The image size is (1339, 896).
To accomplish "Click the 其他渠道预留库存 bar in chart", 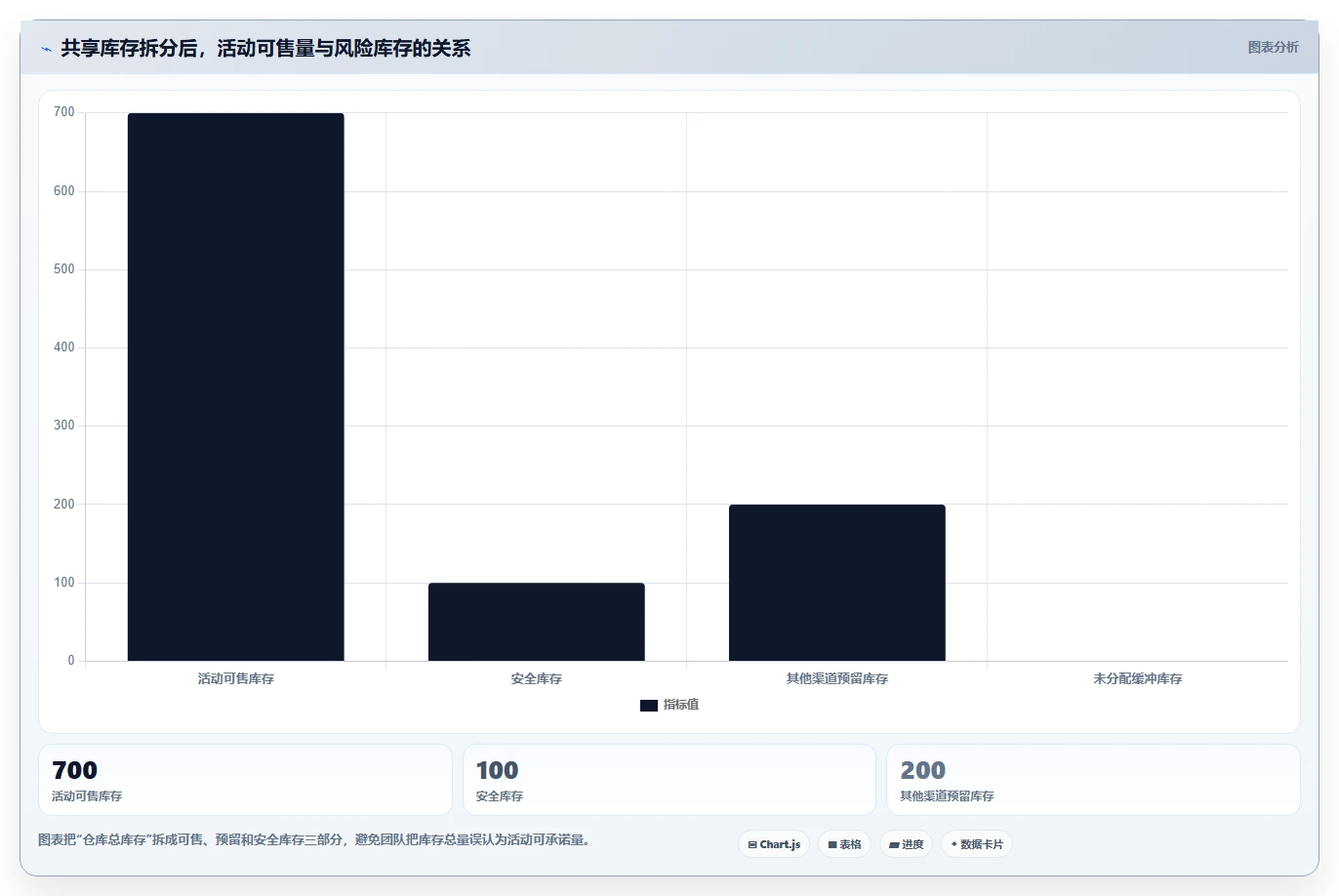I will (x=837, y=583).
